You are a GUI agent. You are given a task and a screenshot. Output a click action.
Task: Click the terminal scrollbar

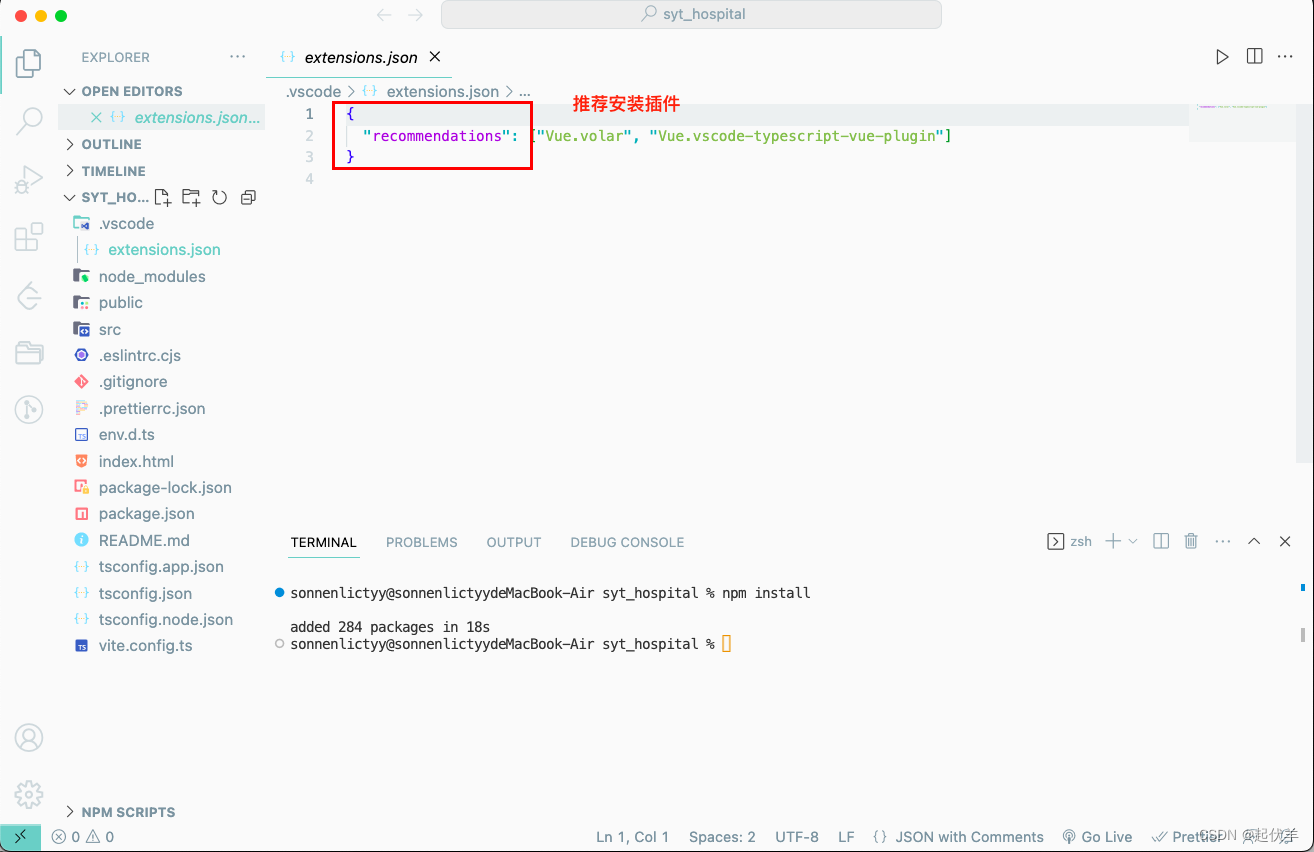pyautogui.click(x=1302, y=635)
